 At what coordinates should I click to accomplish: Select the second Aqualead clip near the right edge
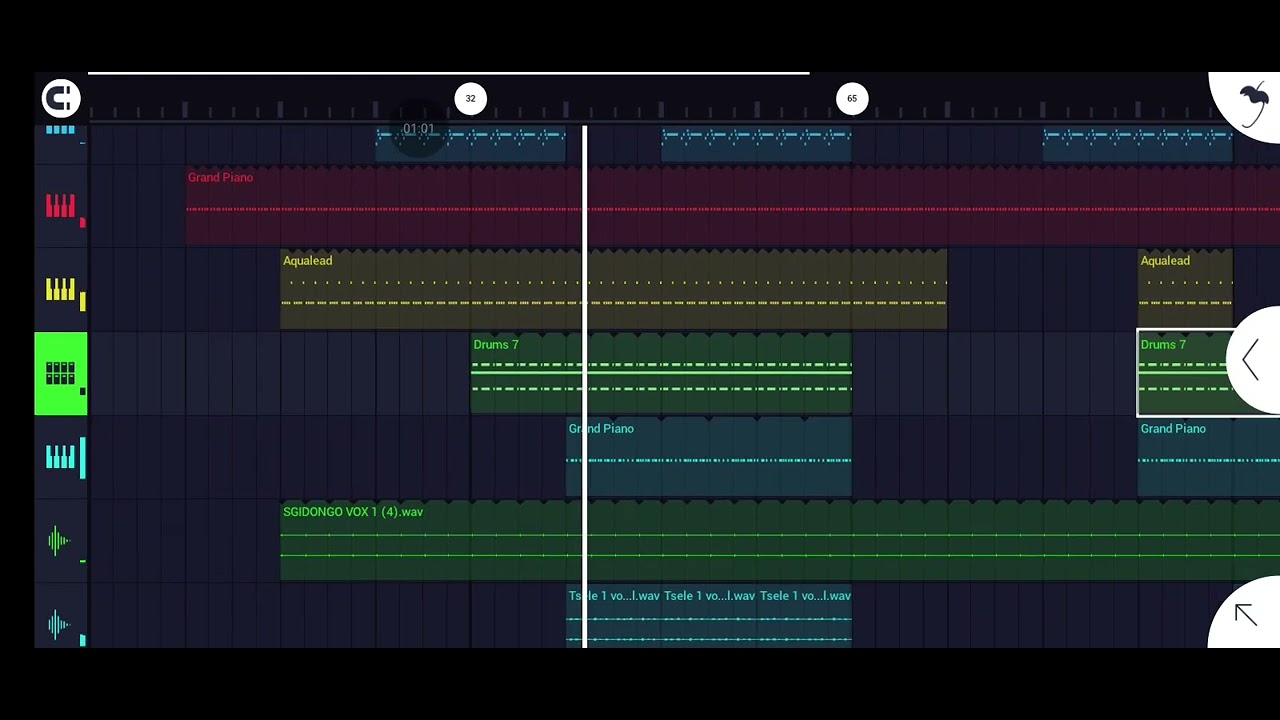tap(1185, 290)
